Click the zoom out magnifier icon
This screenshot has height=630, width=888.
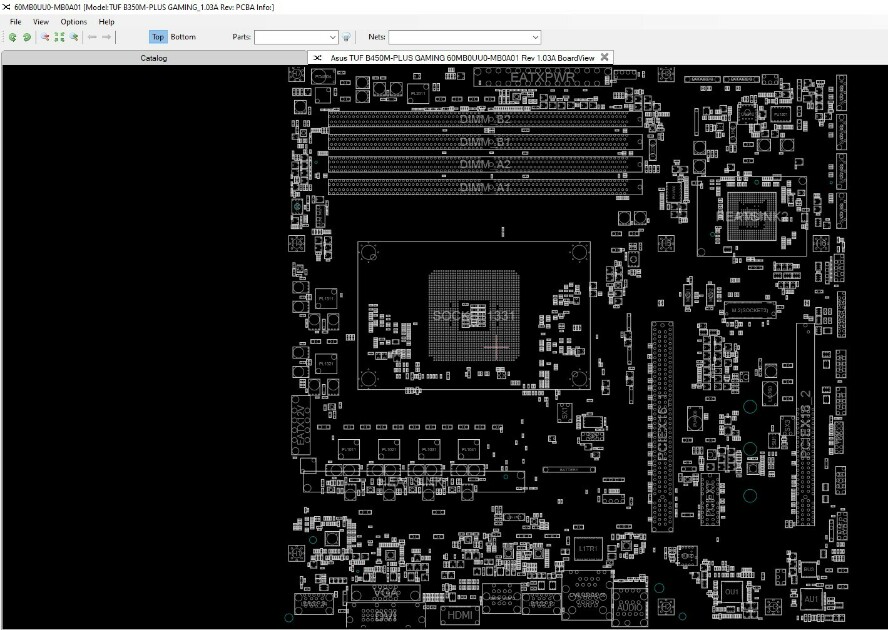(74, 37)
